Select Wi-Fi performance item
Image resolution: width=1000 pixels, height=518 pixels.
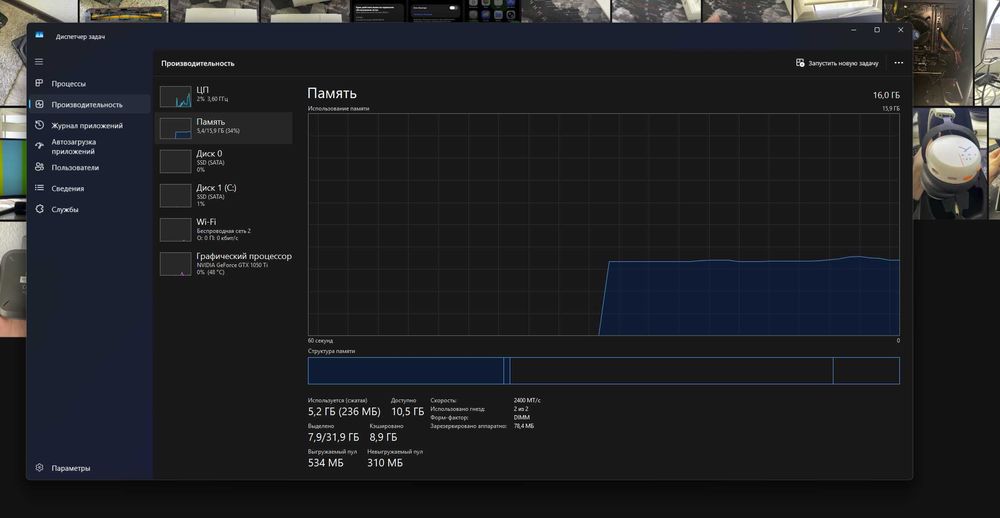[x=224, y=230]
